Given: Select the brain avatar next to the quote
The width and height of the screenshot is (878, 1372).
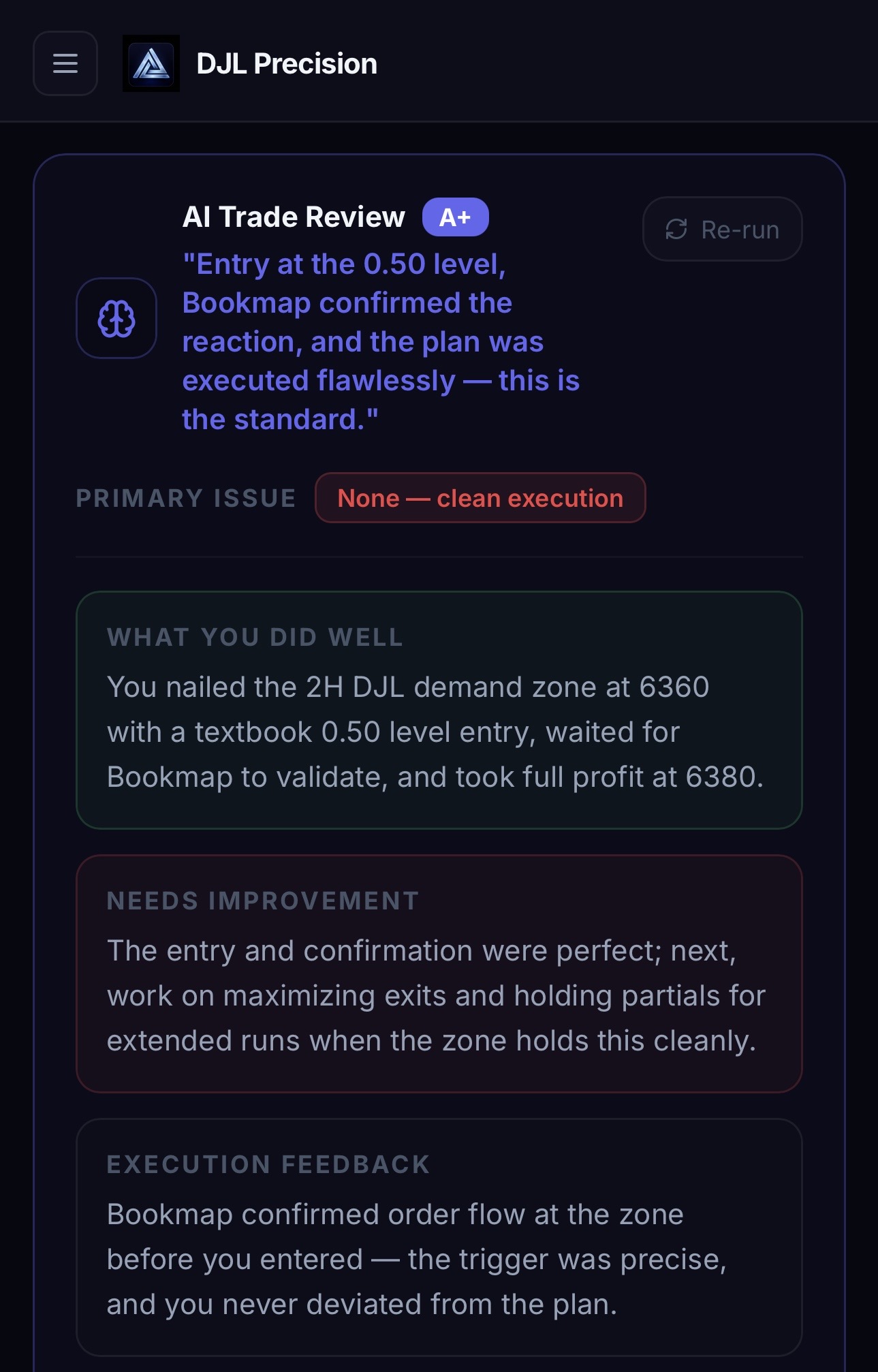Looking at the screenshot, I should 116,317.
